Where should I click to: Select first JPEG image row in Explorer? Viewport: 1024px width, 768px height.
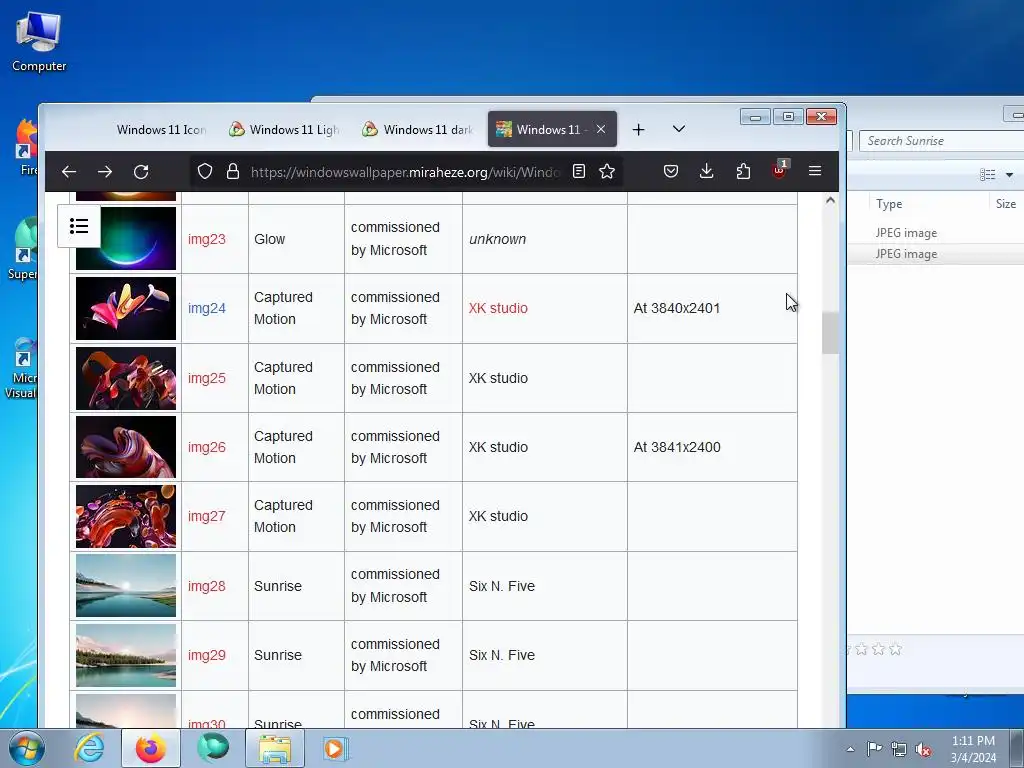tap(935, 232)
